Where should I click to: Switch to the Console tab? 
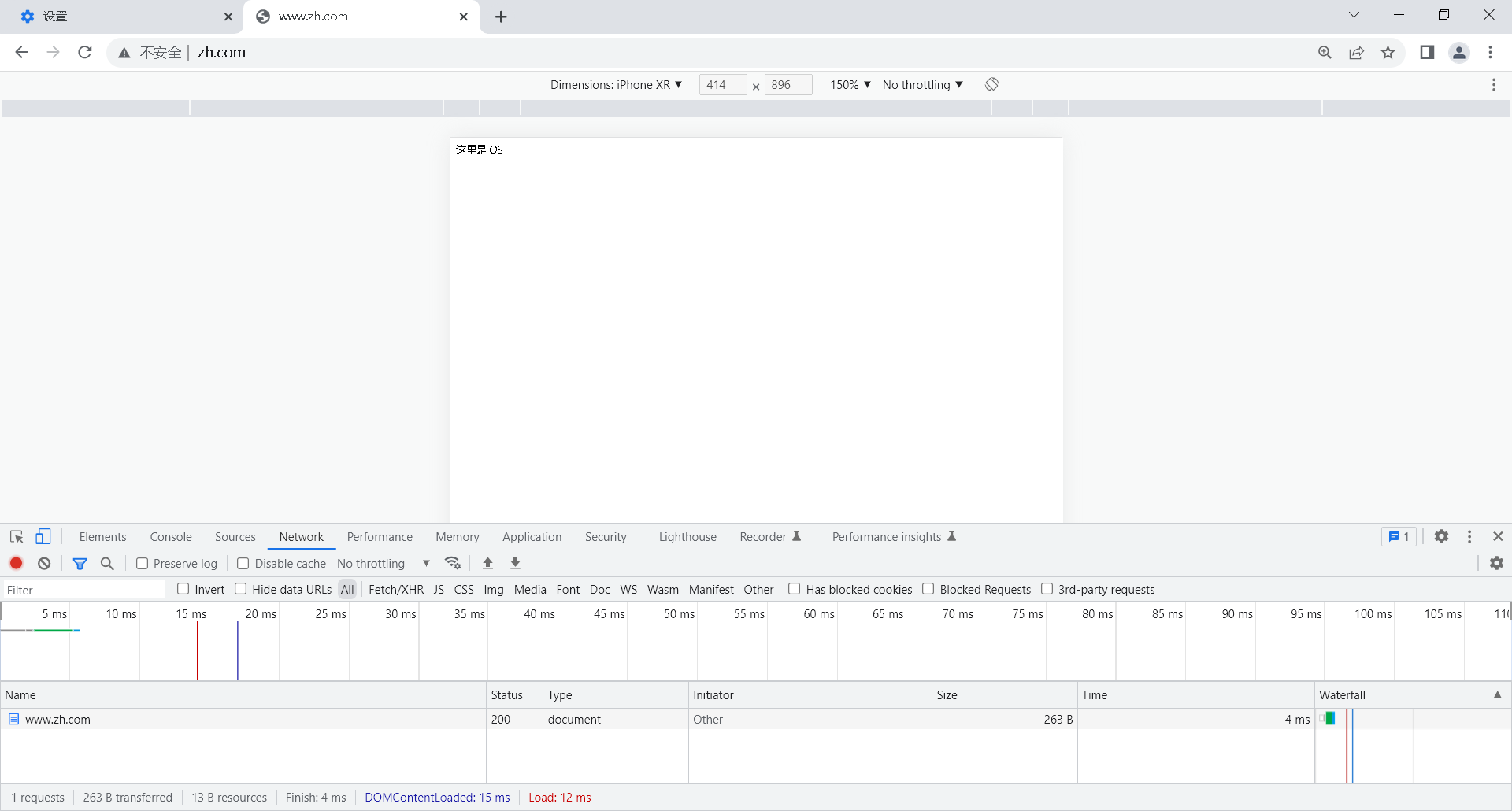click(171, 537)
